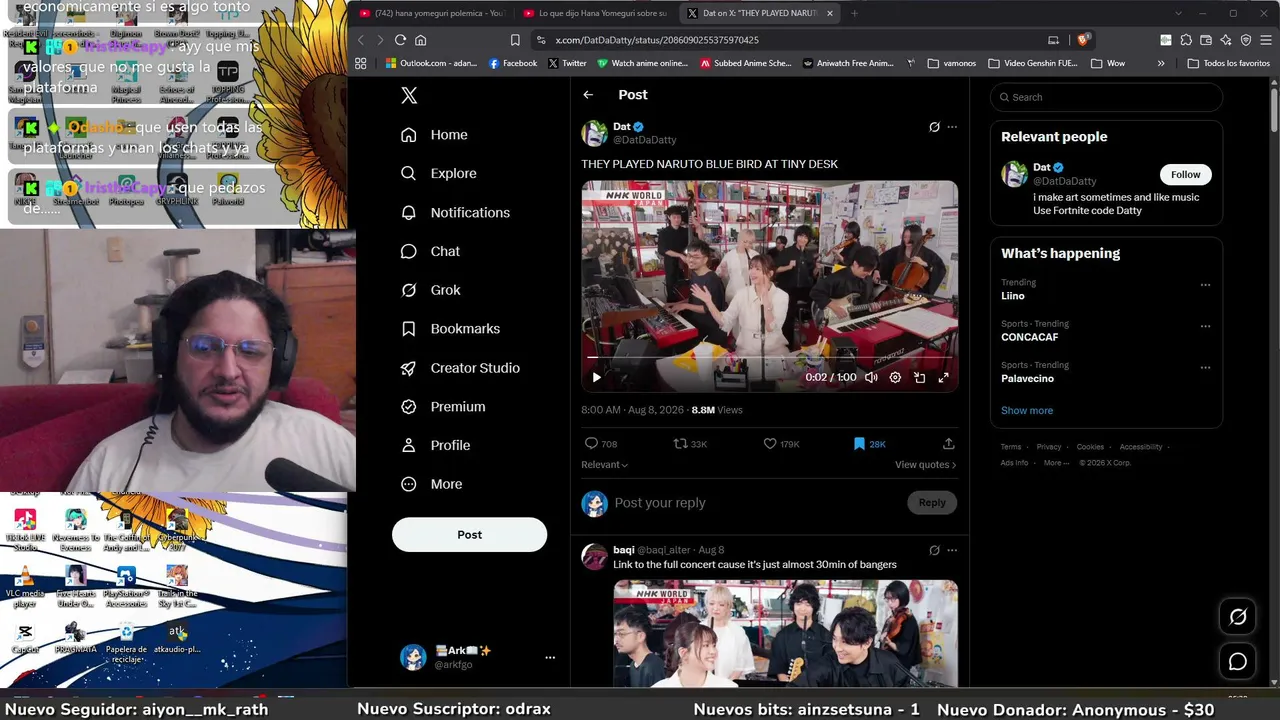Open options for the Palavecino trend
Screen dimensions: 1280x720
tap(1205, 367)
